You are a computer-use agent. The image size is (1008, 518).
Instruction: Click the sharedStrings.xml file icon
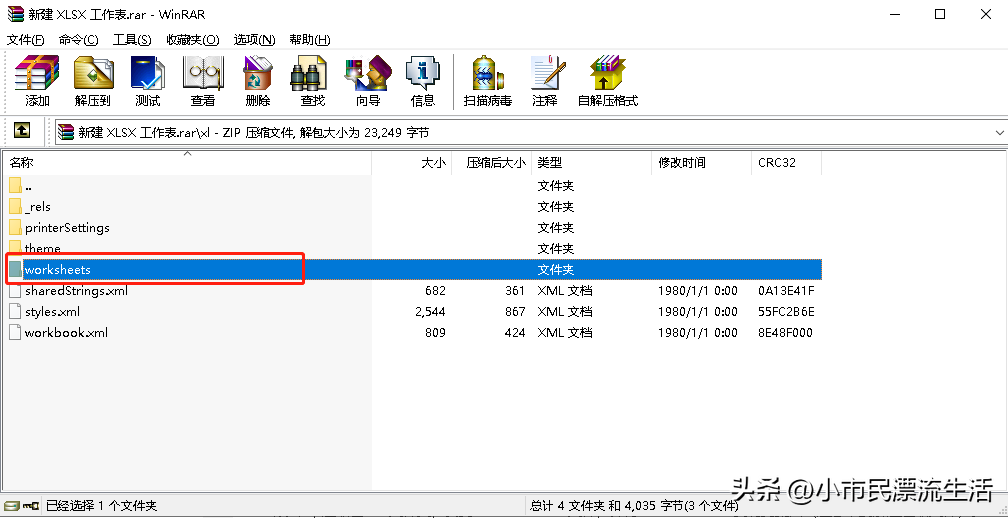click(15, 290)
